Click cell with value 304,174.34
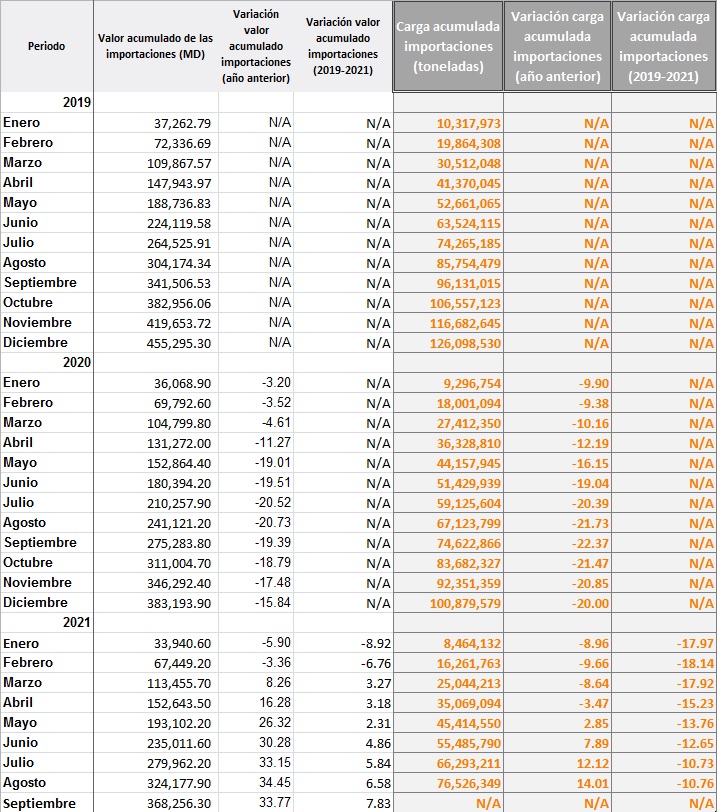The image size is (717, 812). (x=156, y=263)
